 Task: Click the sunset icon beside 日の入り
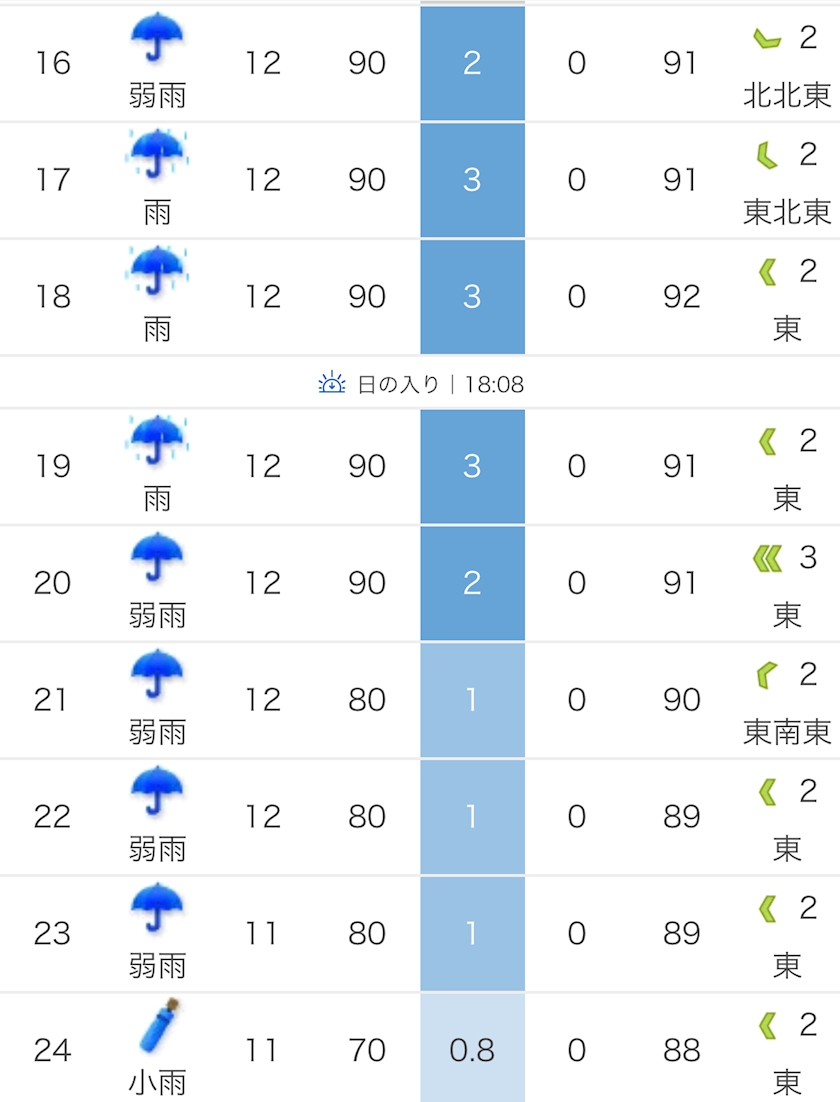point(332,383)
